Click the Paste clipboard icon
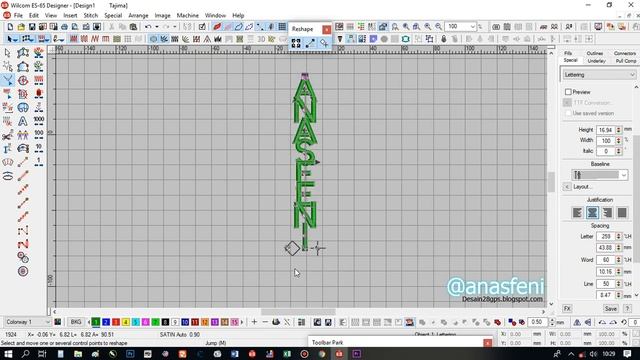Viewport: 640px width, 360px height. click(x=133, y=27)
